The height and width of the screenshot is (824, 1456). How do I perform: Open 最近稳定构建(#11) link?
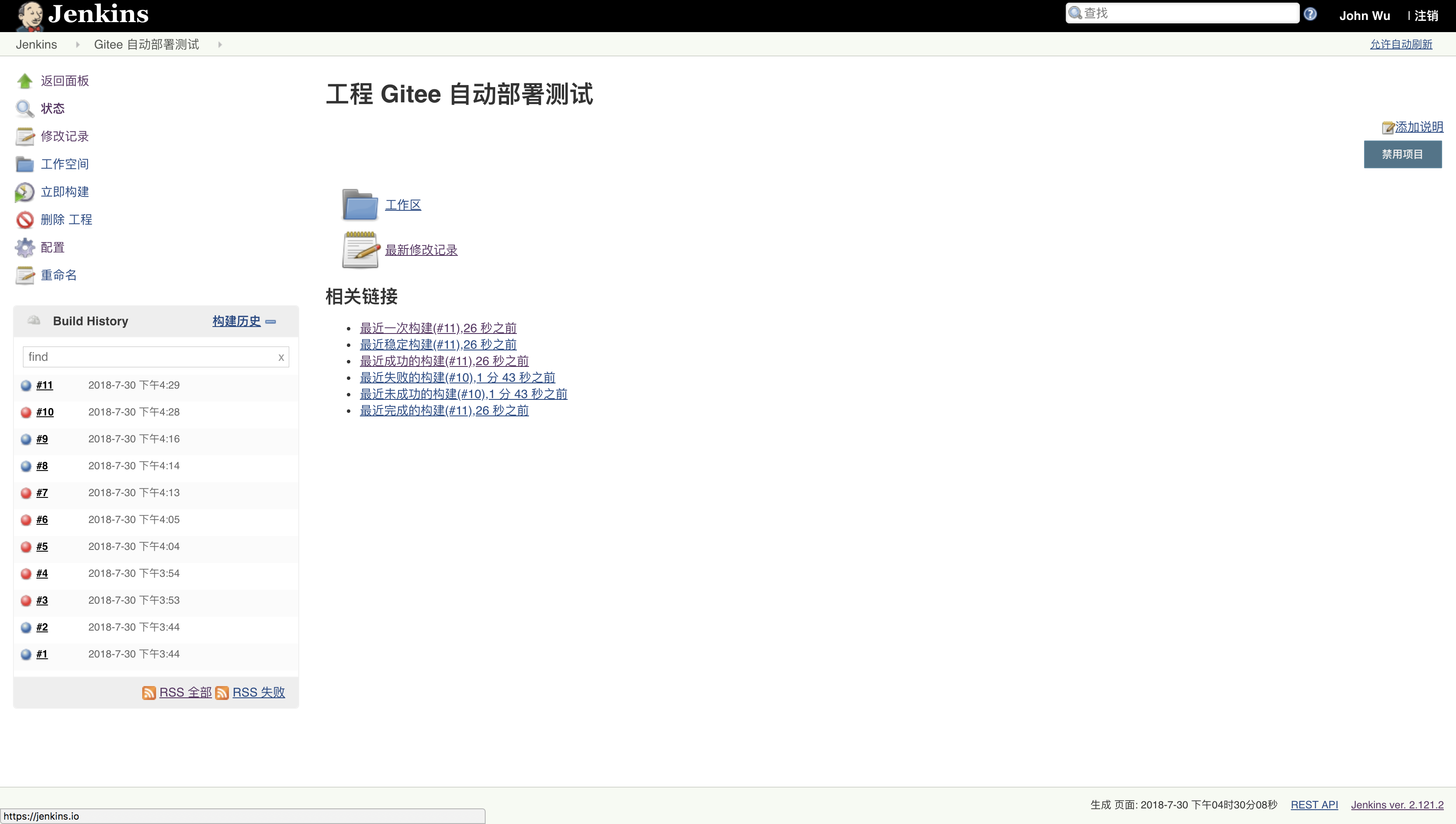[x=438, y=345]
